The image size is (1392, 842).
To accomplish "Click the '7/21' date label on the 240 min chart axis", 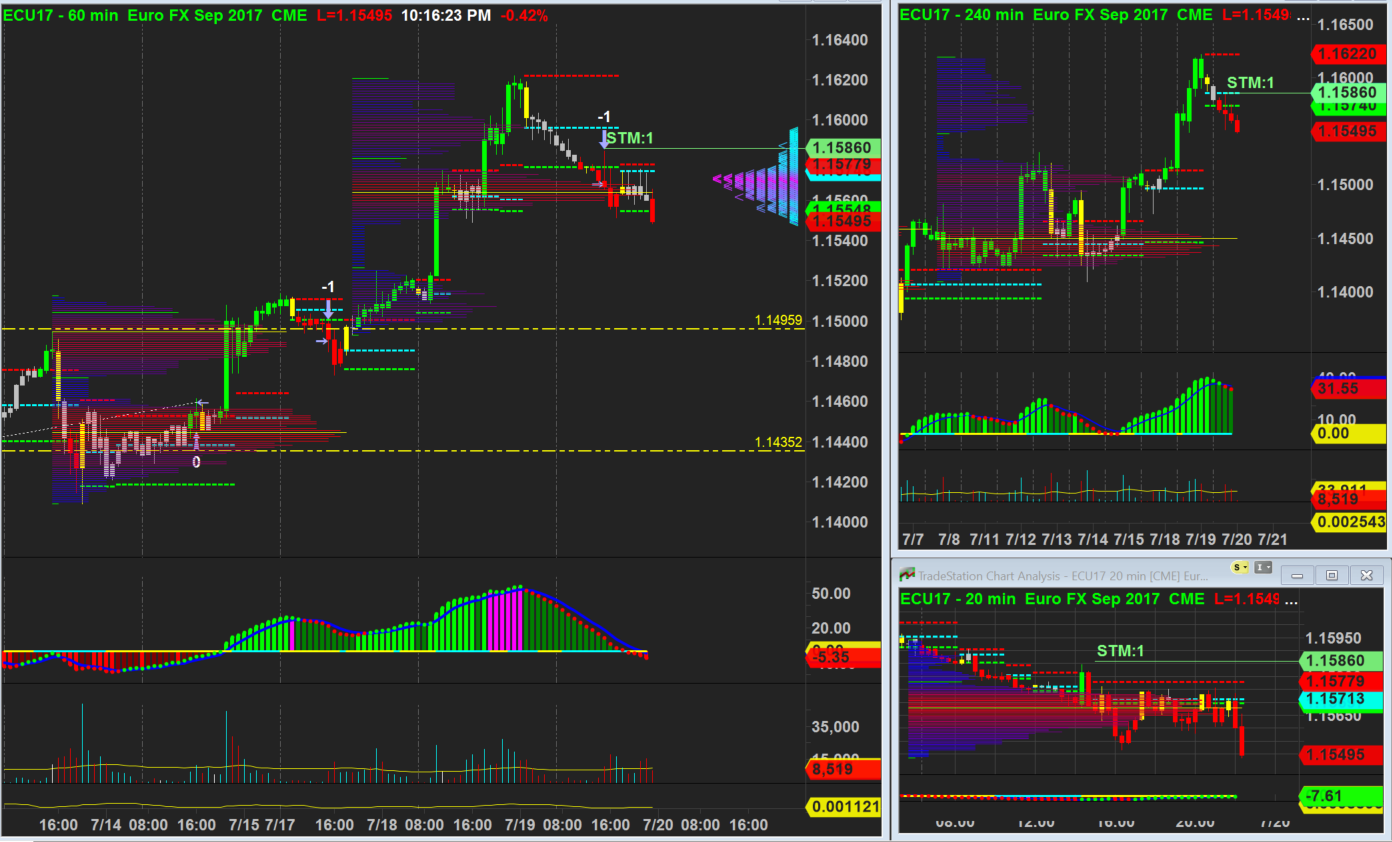I will point(1271,539).
